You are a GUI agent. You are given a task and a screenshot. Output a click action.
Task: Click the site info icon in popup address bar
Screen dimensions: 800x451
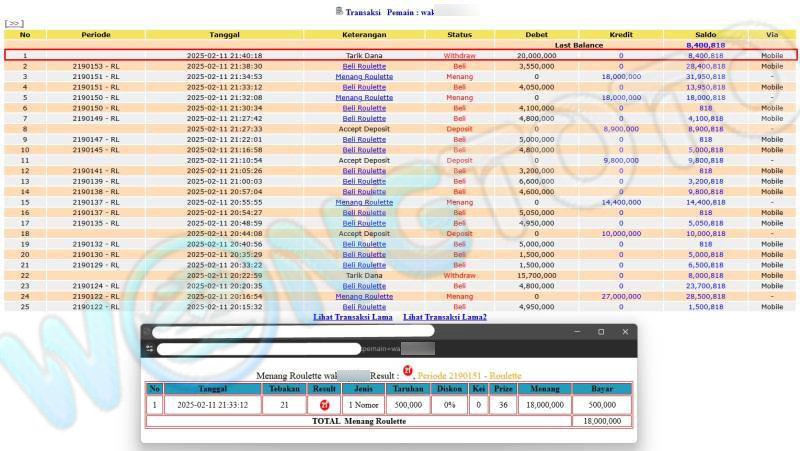coord(149,348)
